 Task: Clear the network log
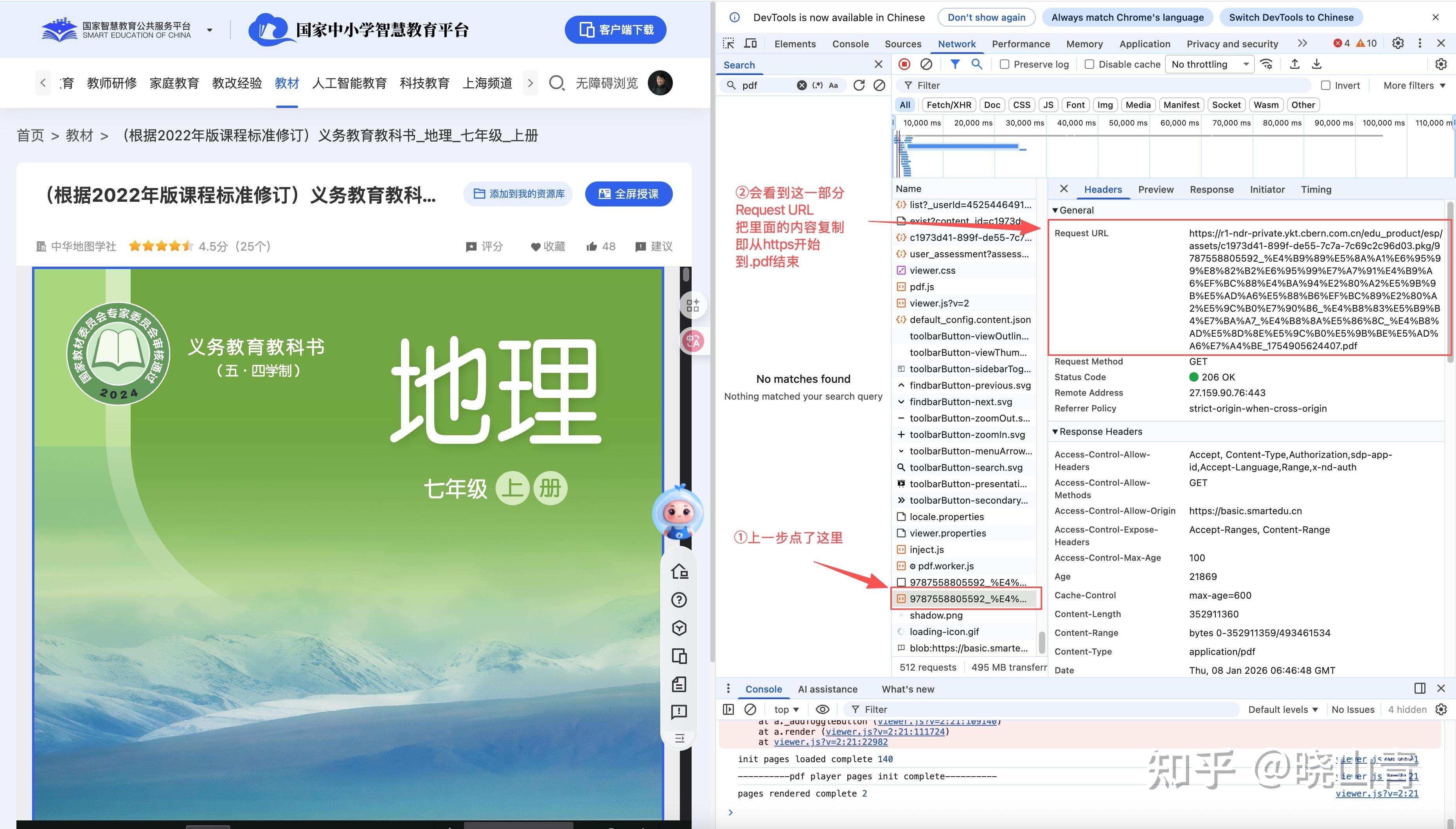[926, 65]
